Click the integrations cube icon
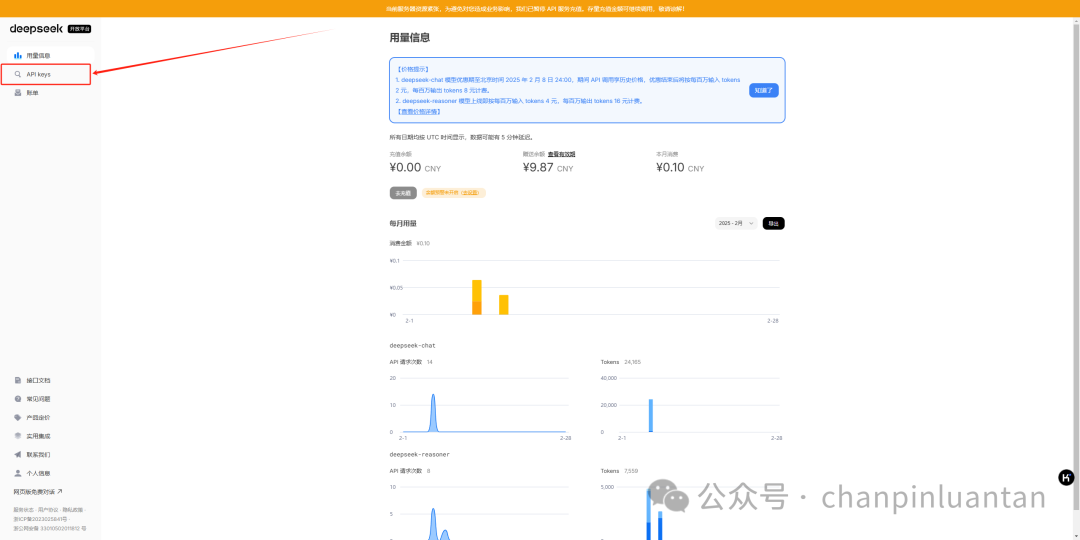 click(18, 436)
